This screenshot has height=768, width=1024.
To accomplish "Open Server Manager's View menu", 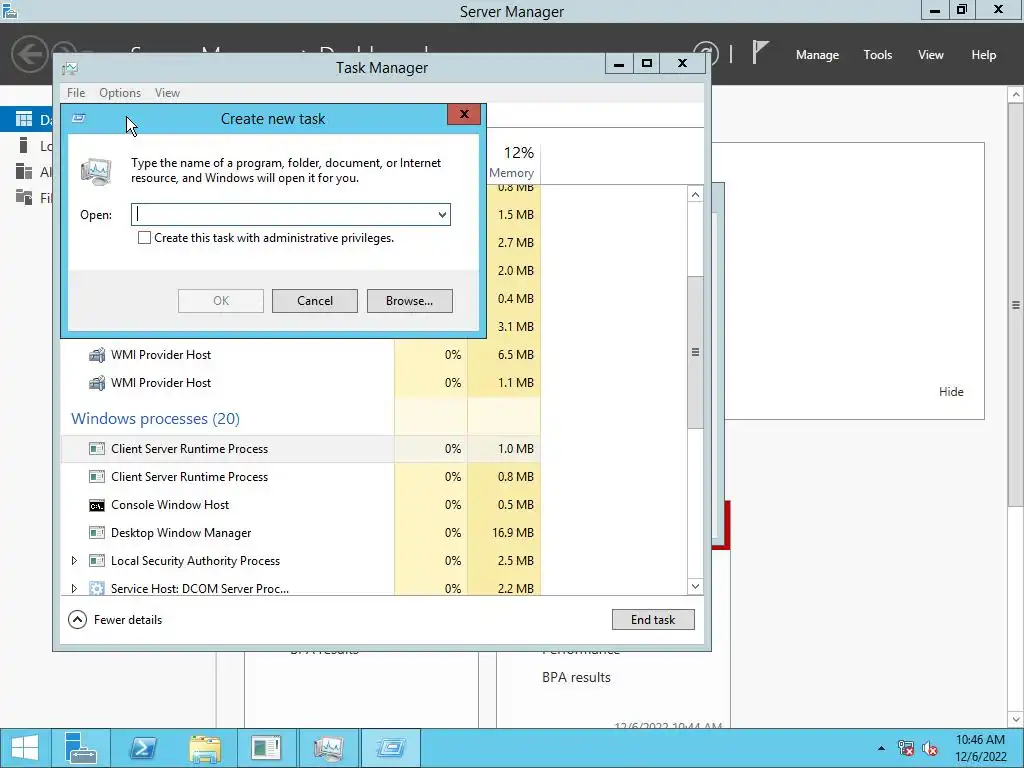I will pos(931,55).
